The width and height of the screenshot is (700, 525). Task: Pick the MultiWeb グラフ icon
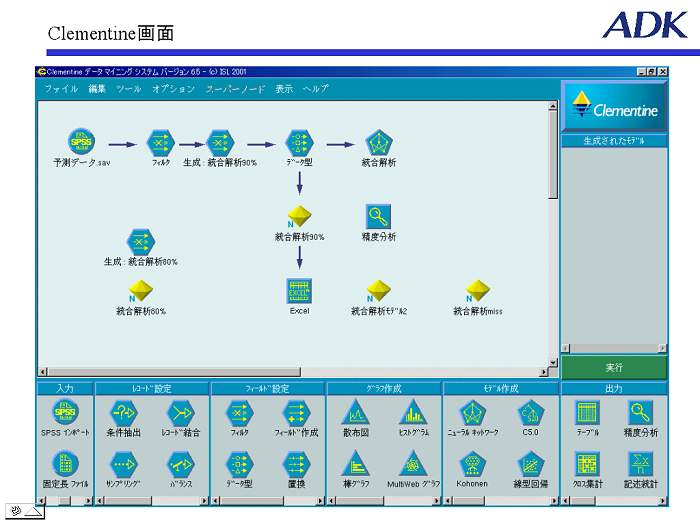coord(413,464)
